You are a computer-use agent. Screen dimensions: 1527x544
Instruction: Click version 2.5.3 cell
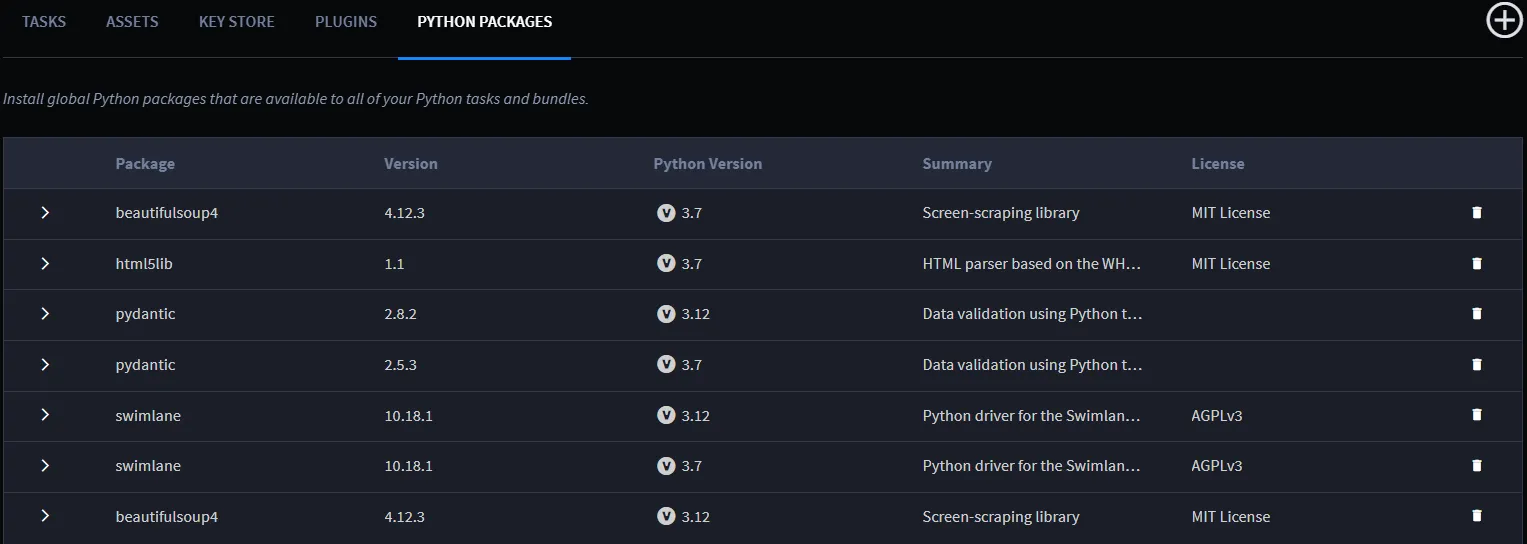point(400,365)
